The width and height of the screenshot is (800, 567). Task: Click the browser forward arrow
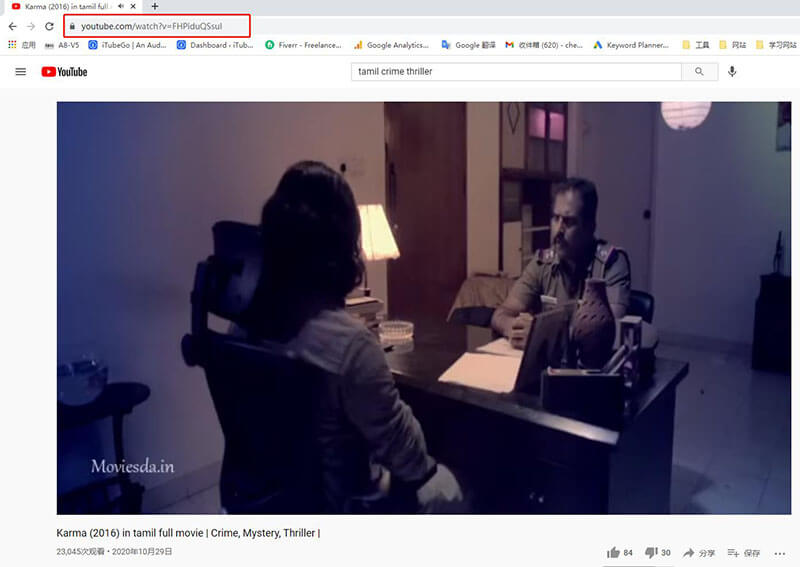(x=31, y=27)
